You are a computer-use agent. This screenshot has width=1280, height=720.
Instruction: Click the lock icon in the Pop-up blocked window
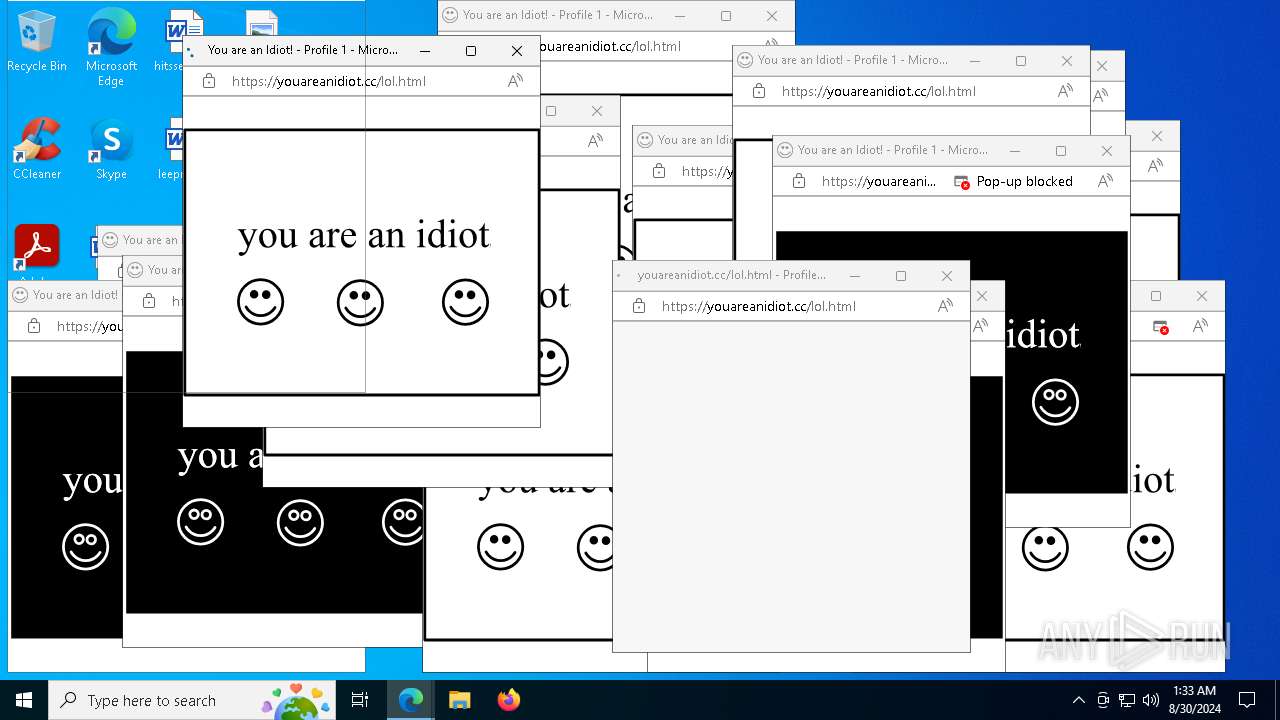coord(798,181)
